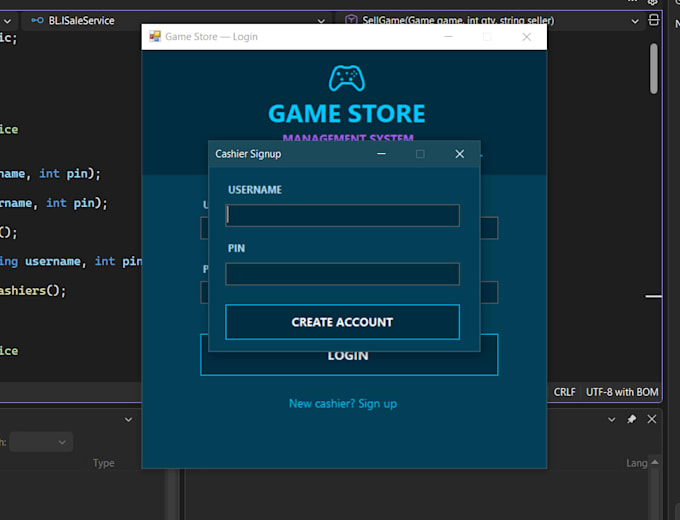The height and width of the screenshot is (520, 680).
Task: Click the Game Store app icon in title bar
Action: tap(155, 36)
